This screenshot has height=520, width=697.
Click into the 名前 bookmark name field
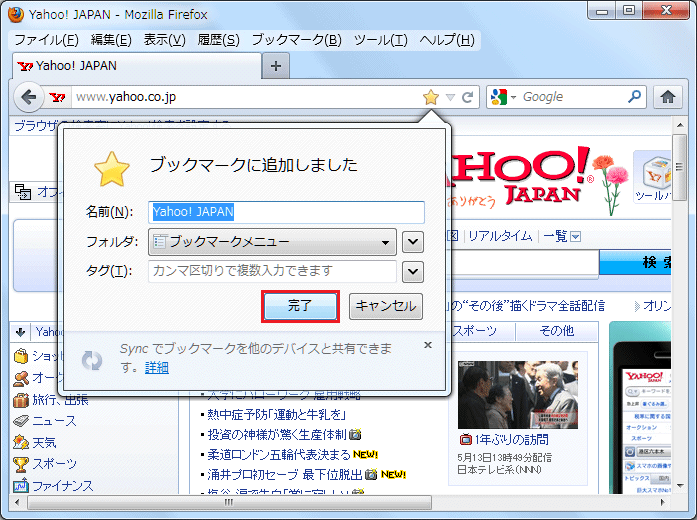286,212
